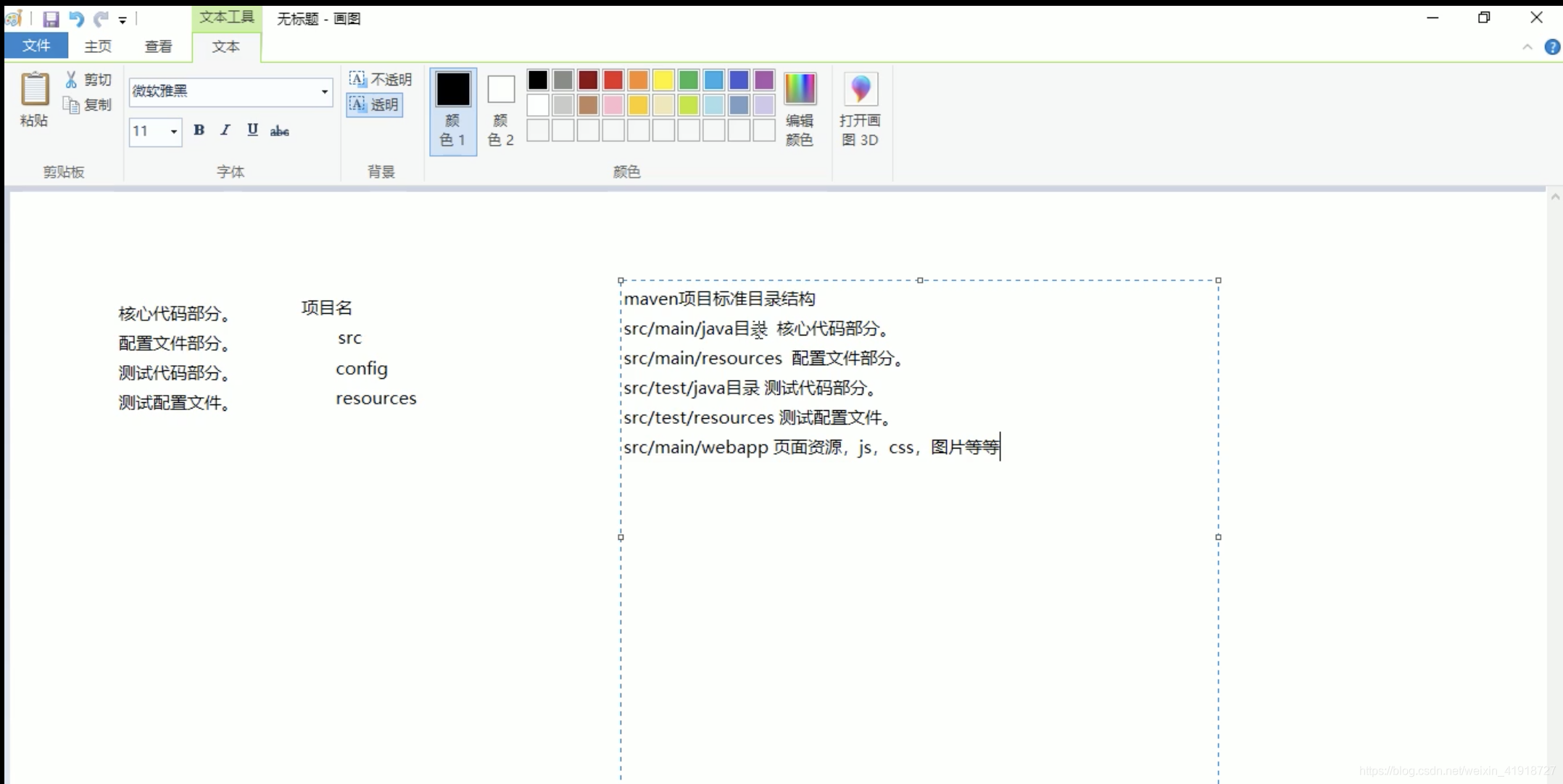Select the 不透明 opaque background option
This screenshot has width=1563, height=784.
coord(380,79)
